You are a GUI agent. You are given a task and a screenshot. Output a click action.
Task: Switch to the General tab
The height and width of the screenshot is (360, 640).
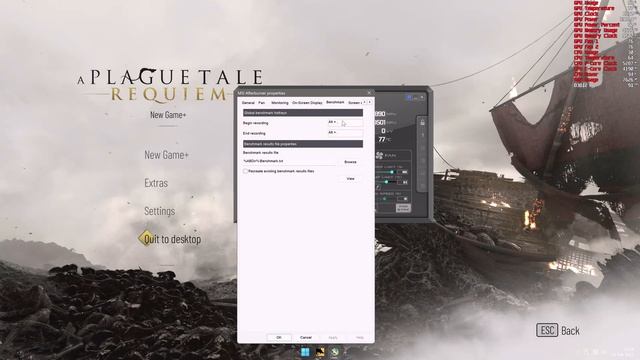pyautogui.click(x=248, y=103)
